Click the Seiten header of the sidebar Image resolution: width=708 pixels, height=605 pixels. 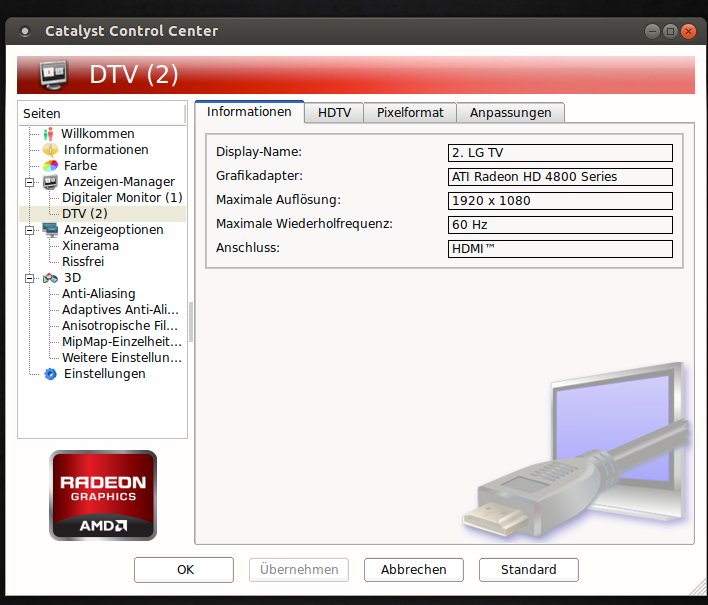(x=102, y=113)
